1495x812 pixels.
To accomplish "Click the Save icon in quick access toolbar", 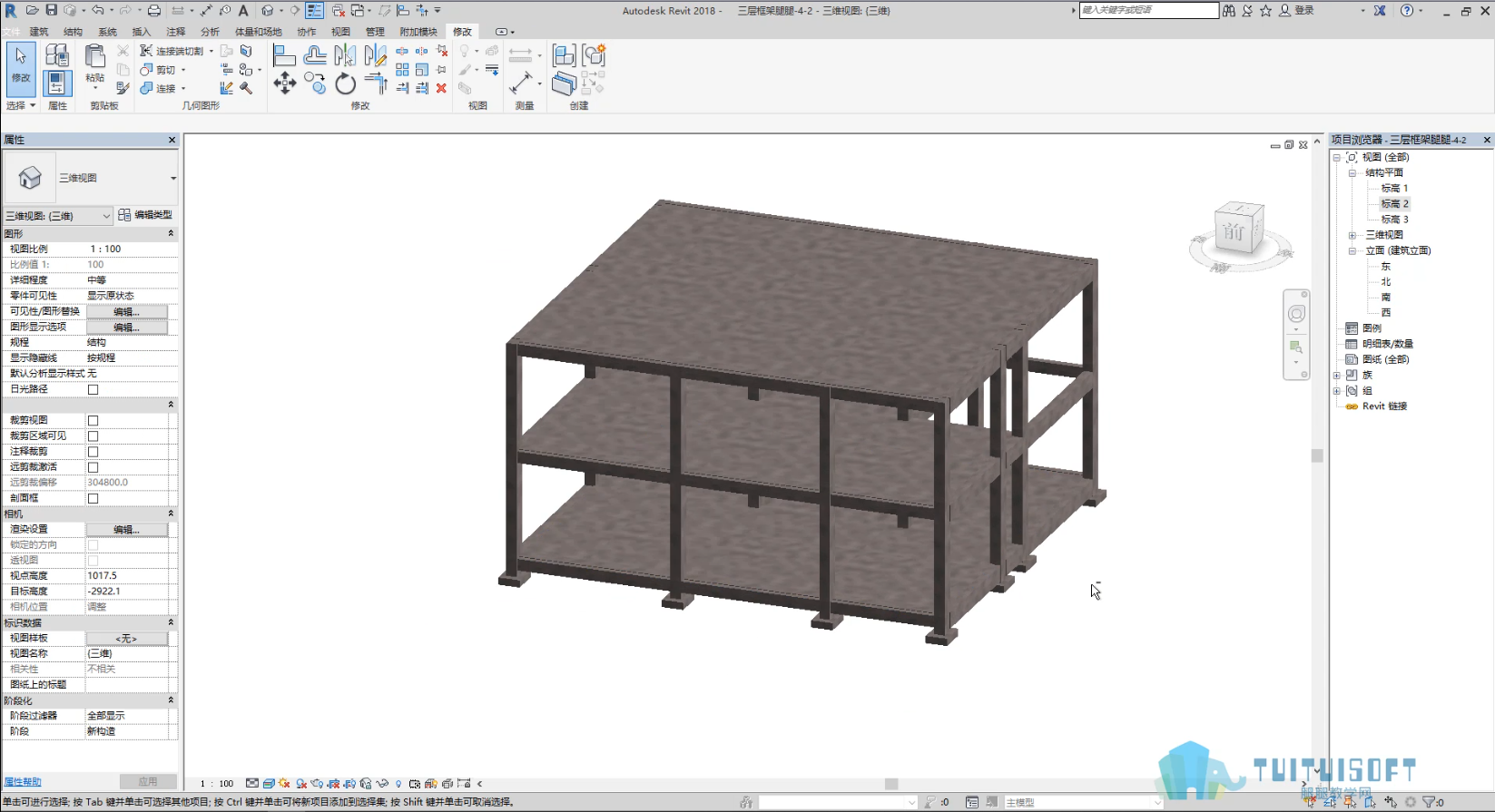I will 51,10.
